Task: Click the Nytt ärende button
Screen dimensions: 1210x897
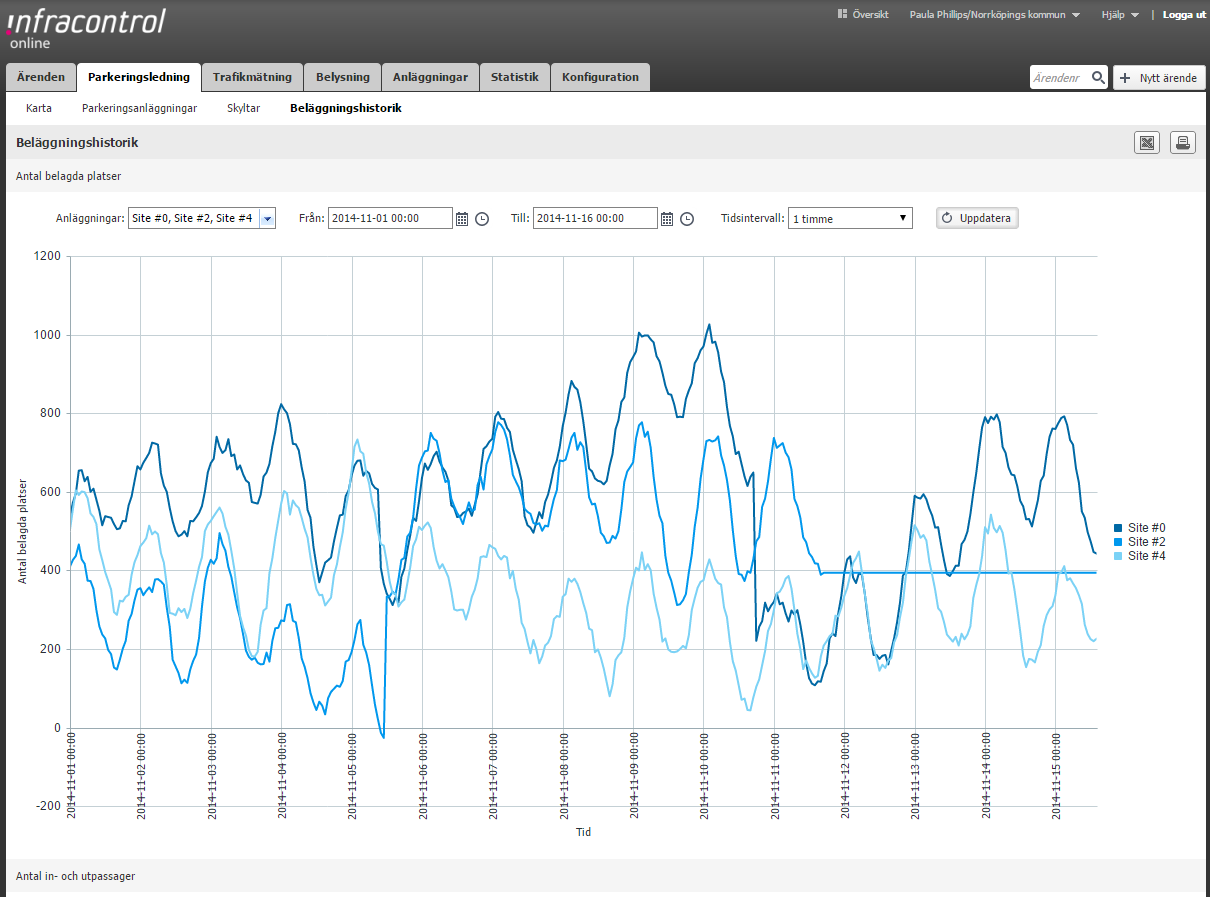Action: [x=1159, y=77]
